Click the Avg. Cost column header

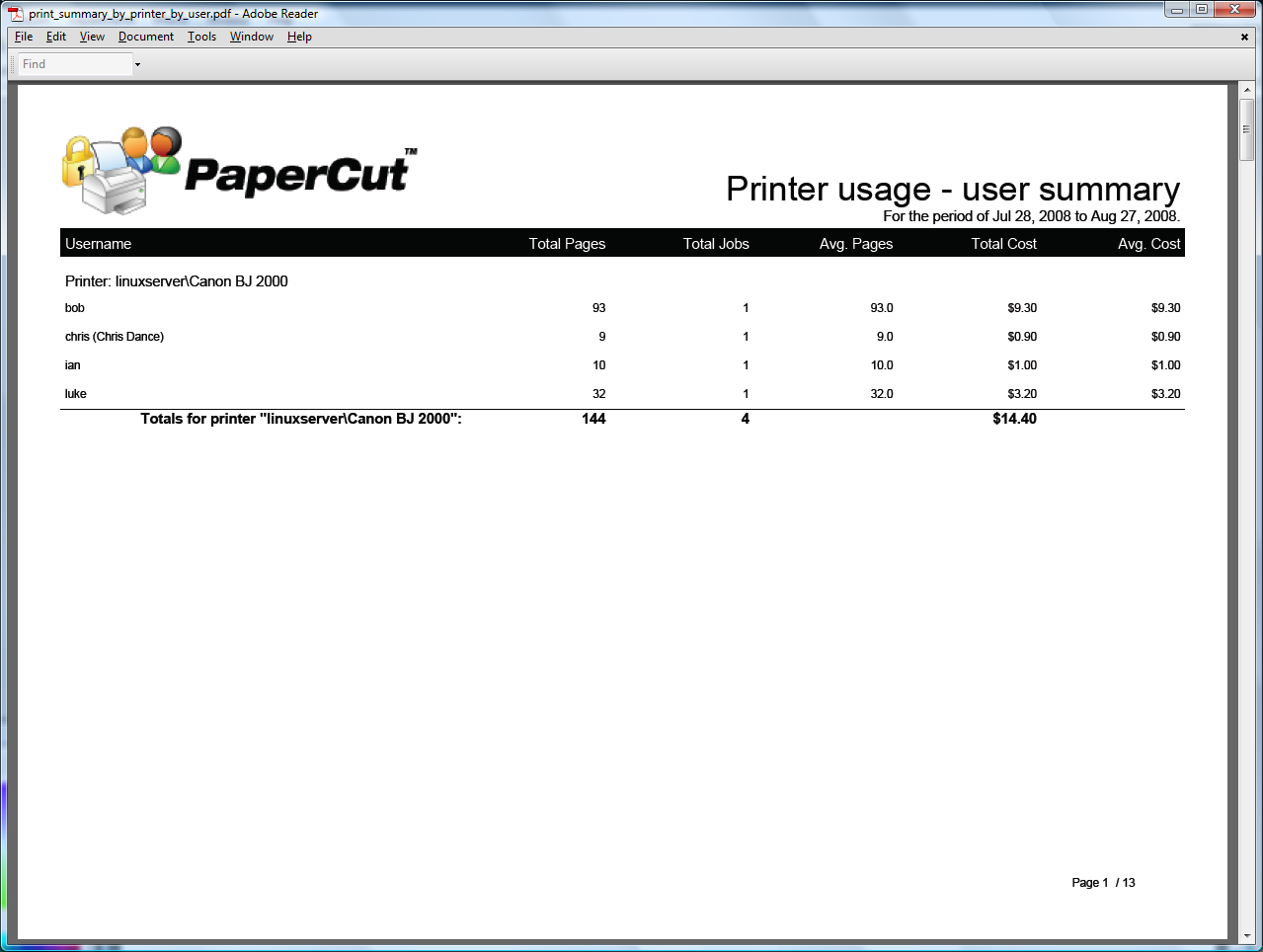pyautogui.click(x=1149, y=244)
